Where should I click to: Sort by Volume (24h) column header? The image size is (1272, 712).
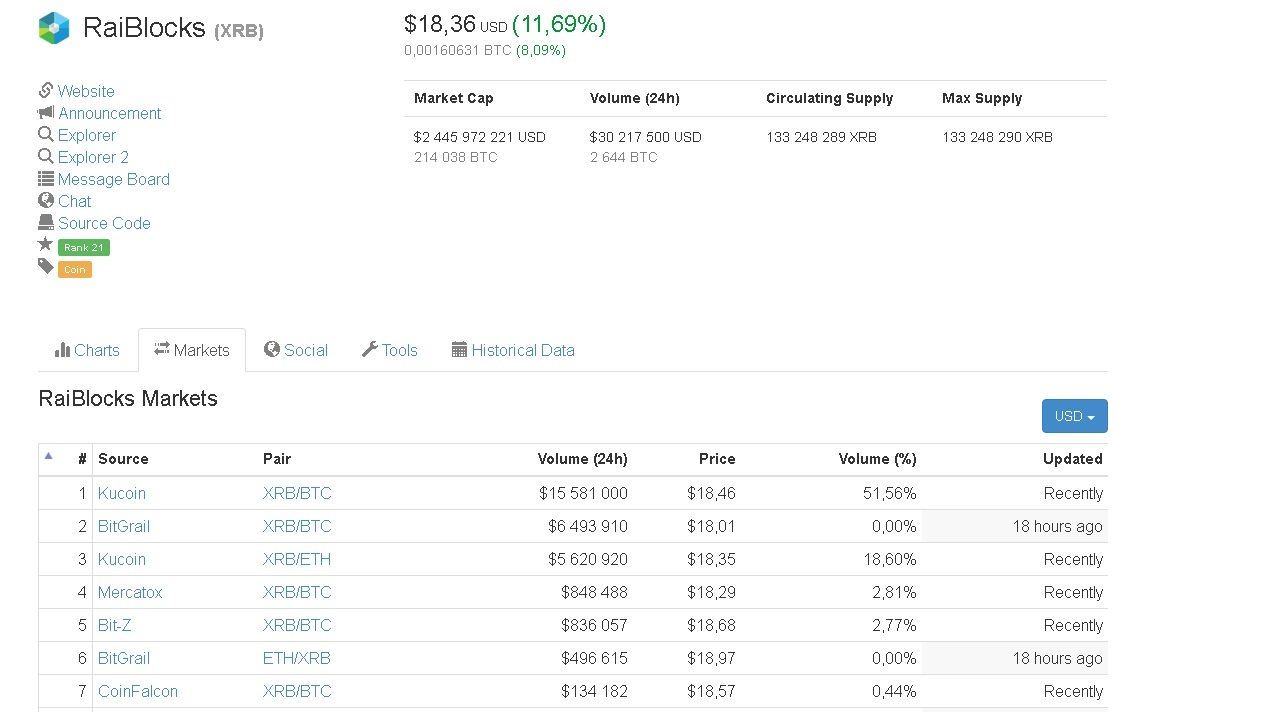(583, 459)
